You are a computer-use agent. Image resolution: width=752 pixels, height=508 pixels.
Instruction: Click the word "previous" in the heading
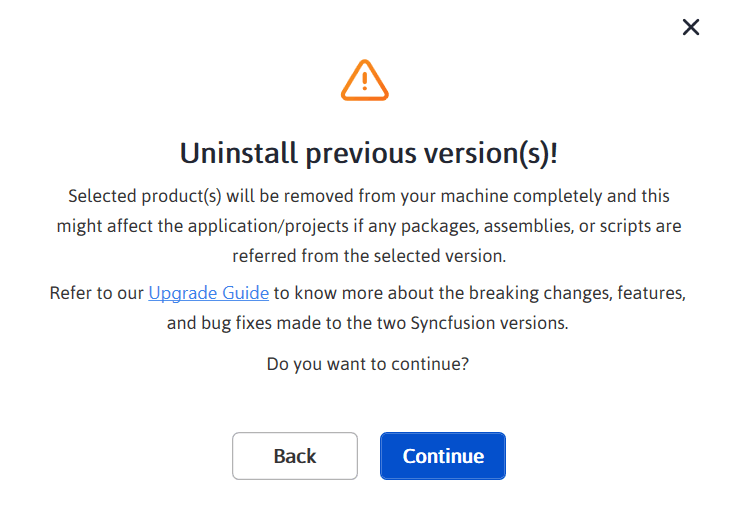[x=361, y=153]
